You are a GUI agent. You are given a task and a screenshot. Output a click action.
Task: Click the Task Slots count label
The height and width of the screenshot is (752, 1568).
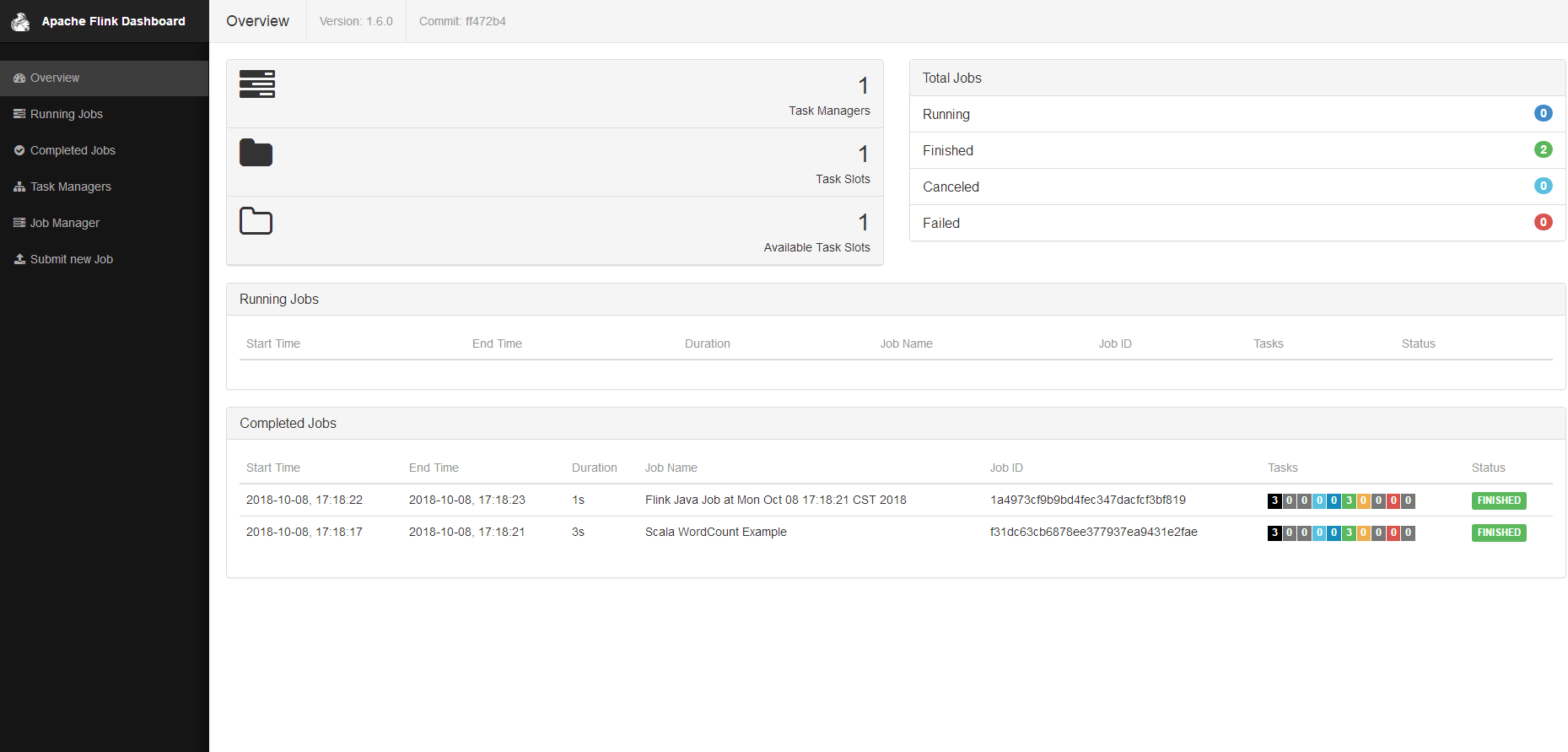843,179
